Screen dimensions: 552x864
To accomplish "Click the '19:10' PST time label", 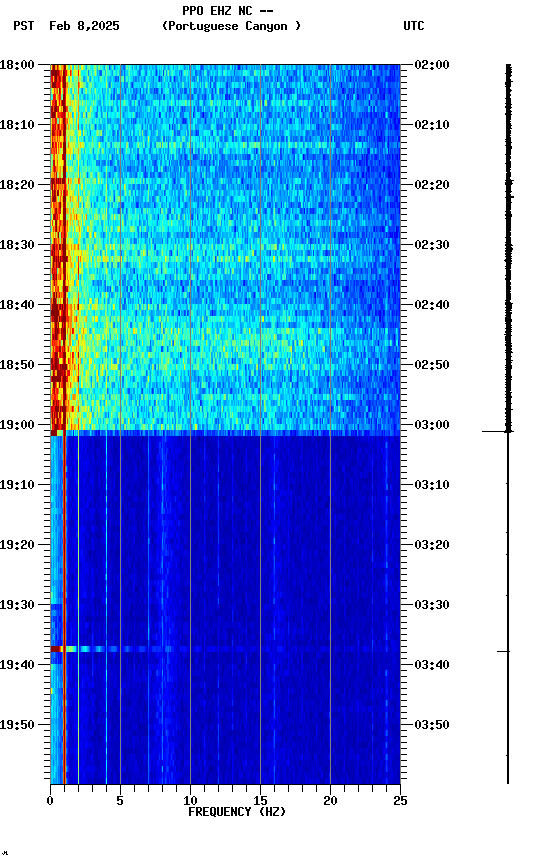I will [x=17, y=485].
